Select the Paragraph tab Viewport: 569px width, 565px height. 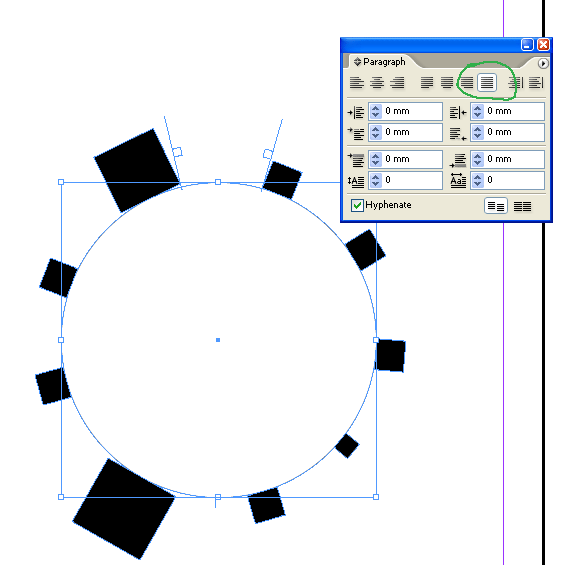pyautogui.click(x=384, y=62)
